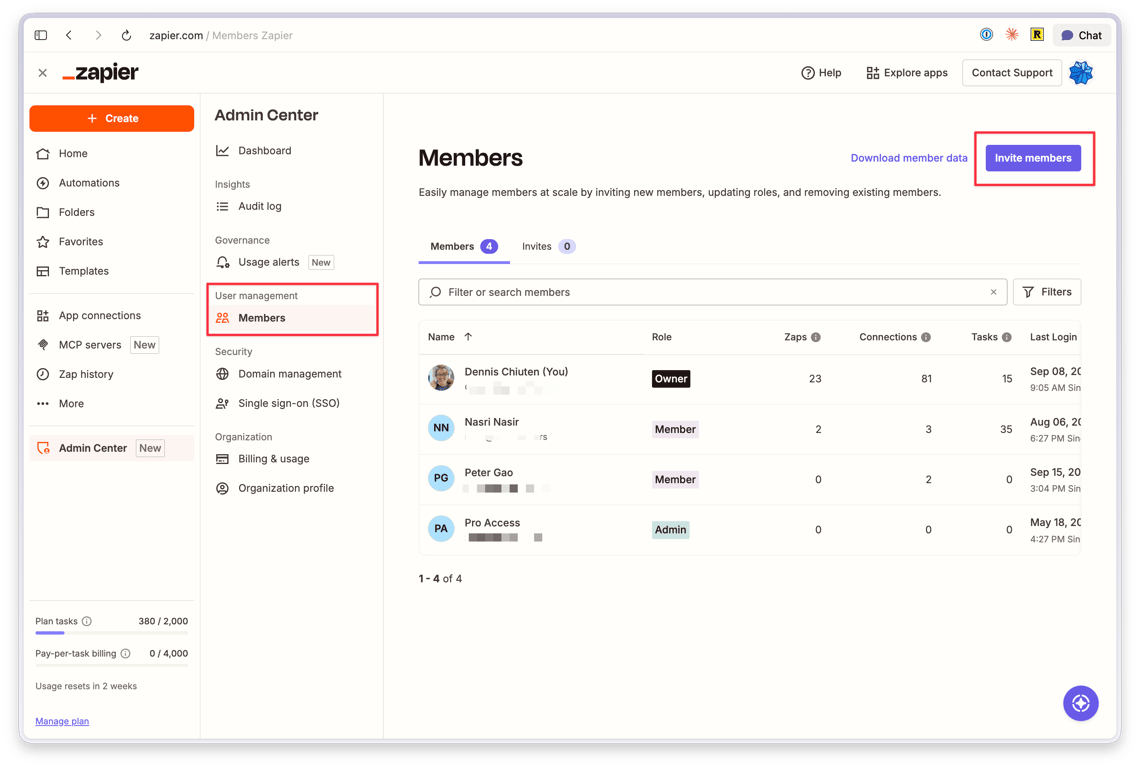Click the Plan tasks info icon
Screen dimensions: 1140x768
87,621
